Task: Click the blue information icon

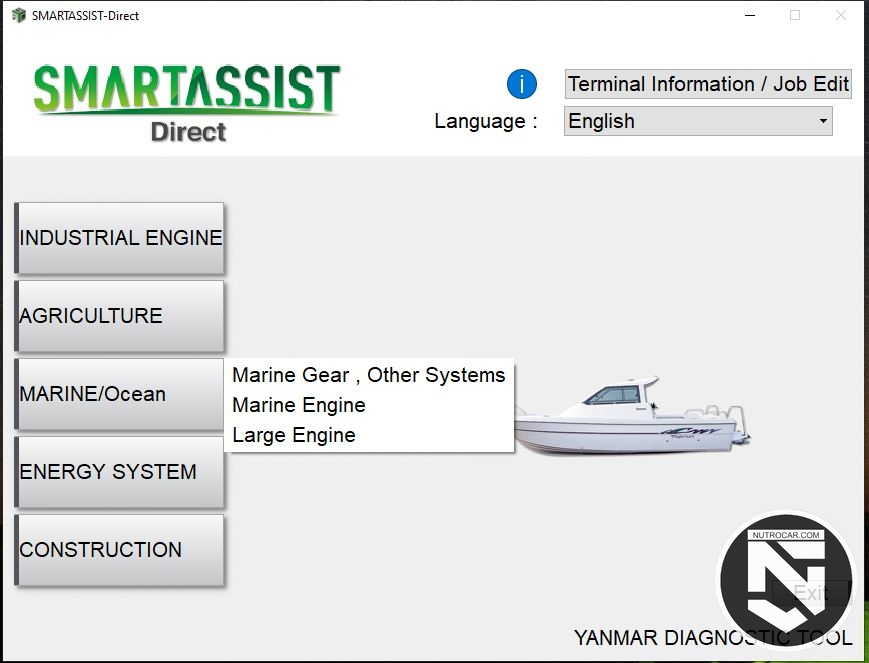Action: point(522,85)
